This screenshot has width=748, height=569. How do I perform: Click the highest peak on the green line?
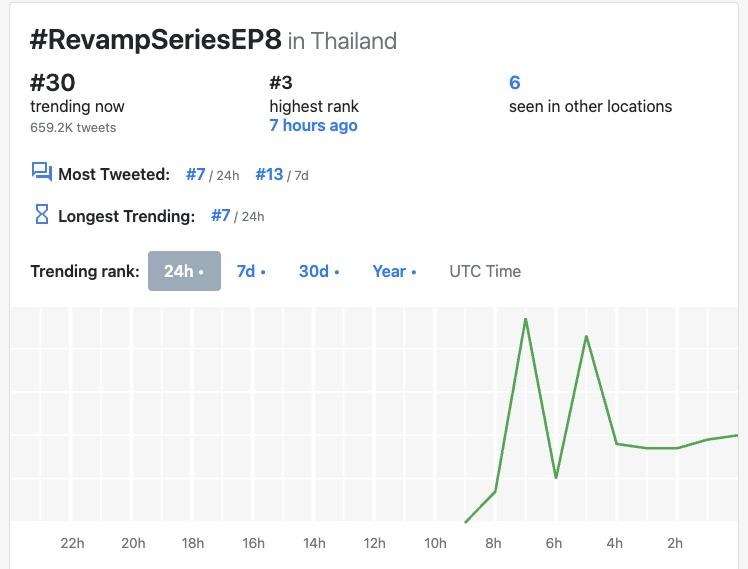pyautogui.click(x=525, y=319)
